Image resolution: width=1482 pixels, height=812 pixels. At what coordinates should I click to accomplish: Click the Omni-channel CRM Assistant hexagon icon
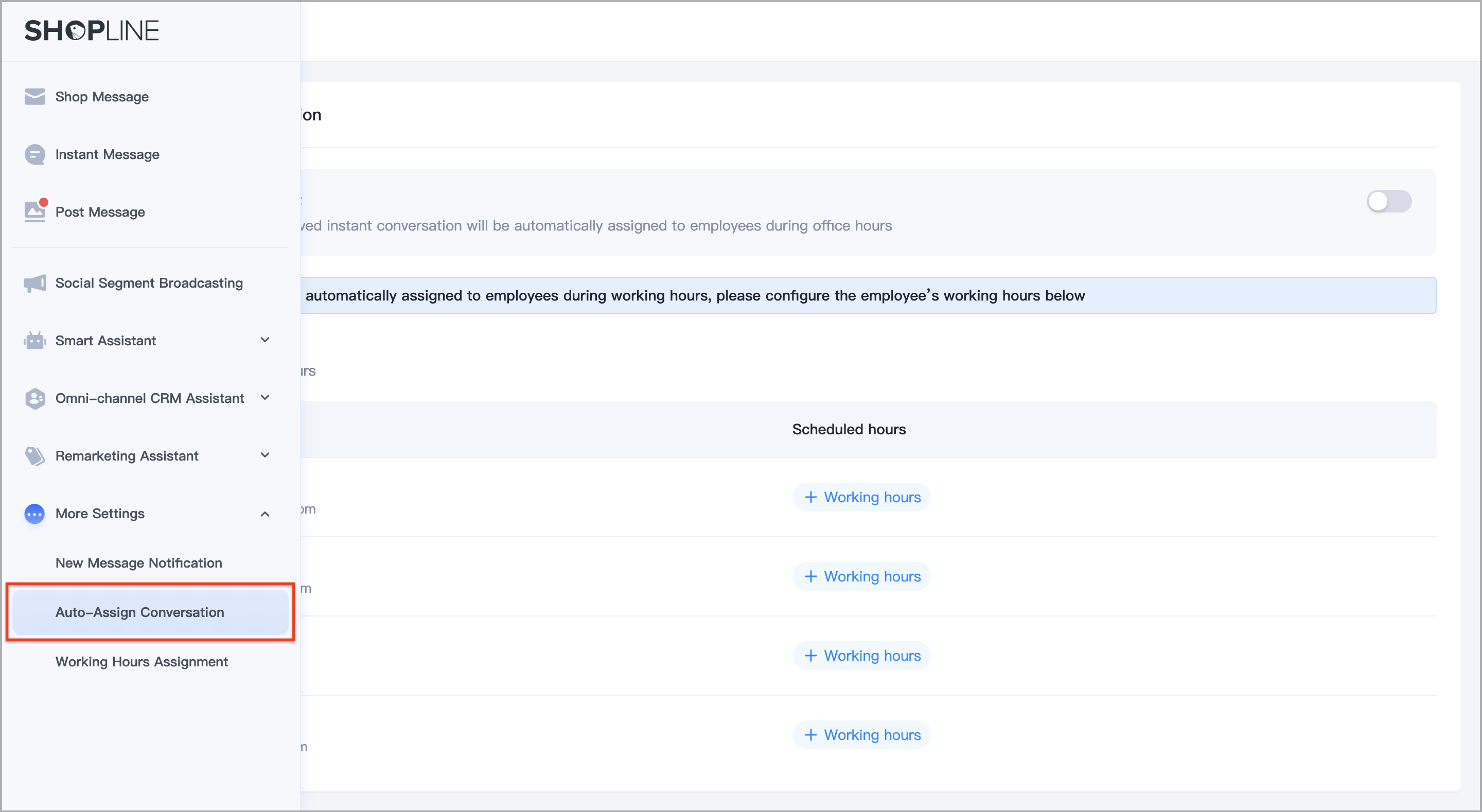(x=34, y=398)
